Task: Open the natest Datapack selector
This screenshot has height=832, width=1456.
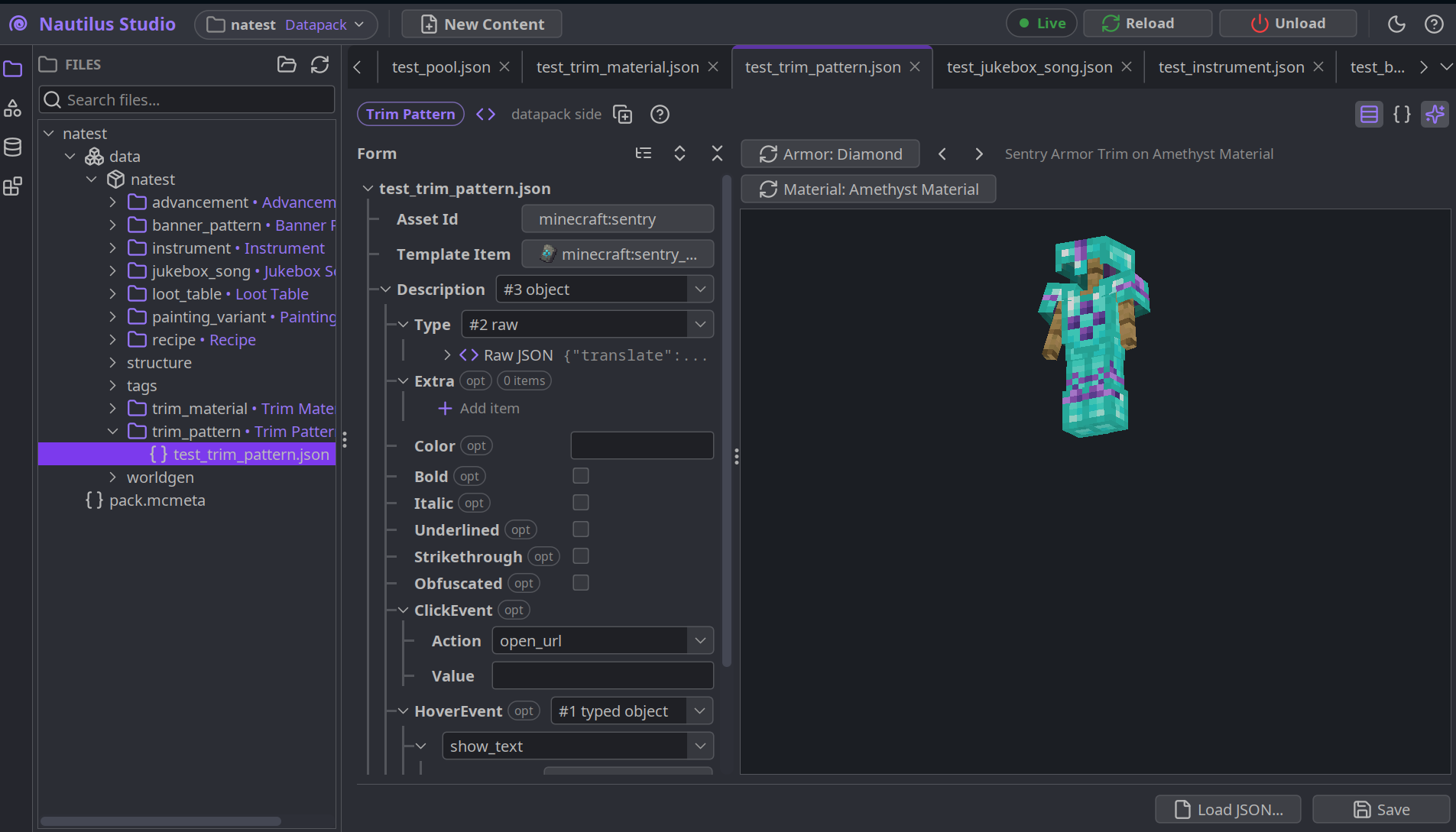Action: pyautogui.click(x=287, y=24)
